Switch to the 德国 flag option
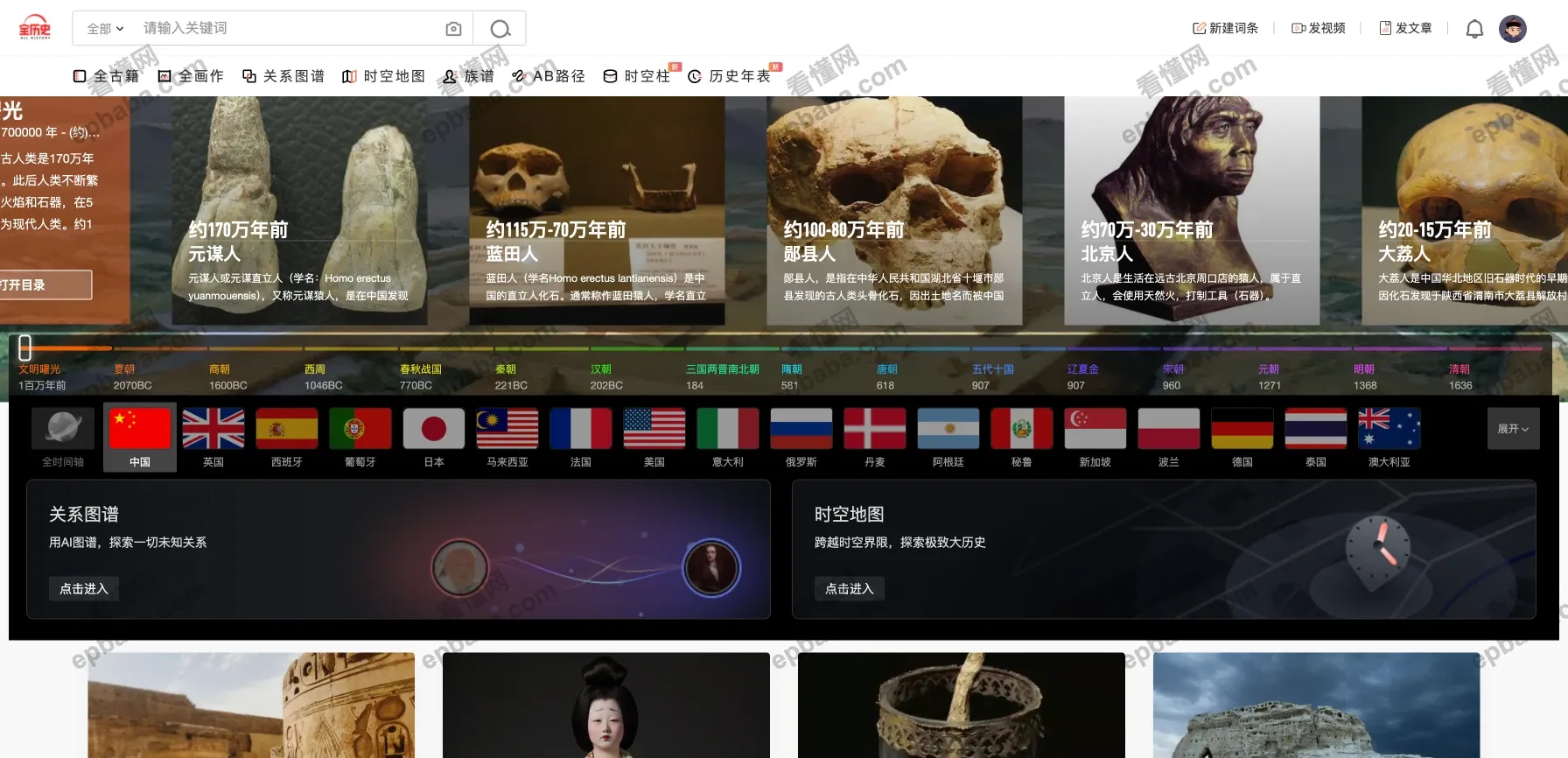 click(1242, 429)
